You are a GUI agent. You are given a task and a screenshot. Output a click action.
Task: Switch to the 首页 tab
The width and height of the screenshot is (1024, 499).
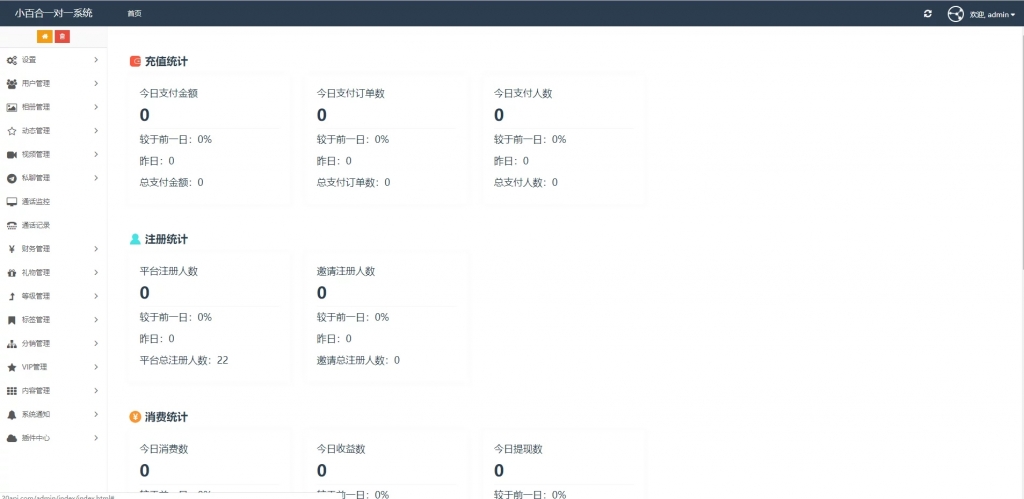coord(134,14)
